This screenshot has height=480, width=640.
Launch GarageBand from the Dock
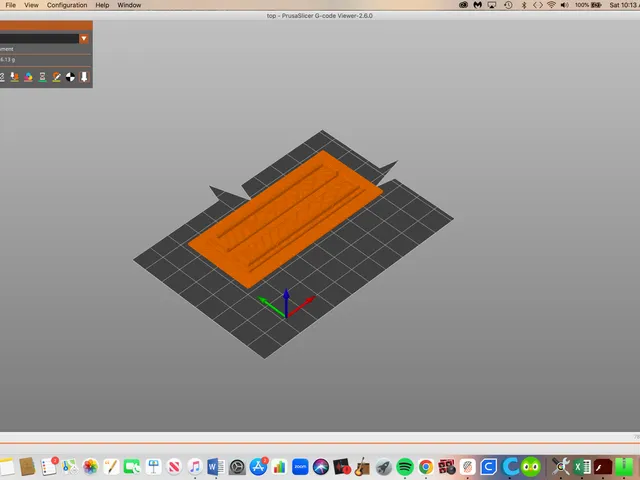click(362, 467)
